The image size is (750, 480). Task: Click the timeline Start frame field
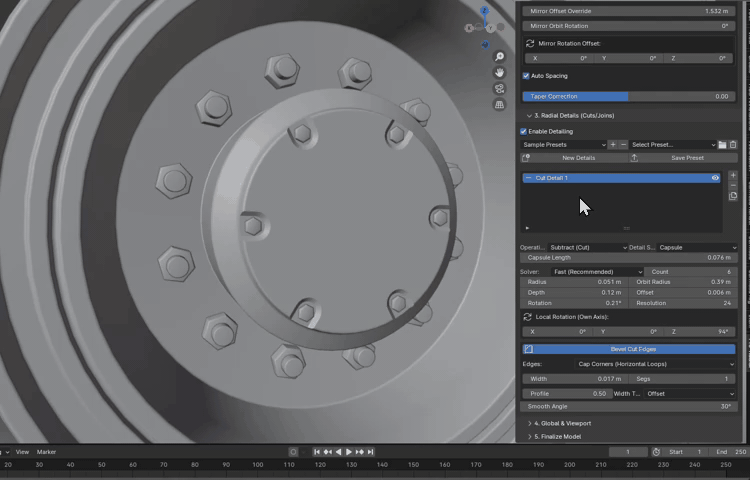click(x=685, y=452)
